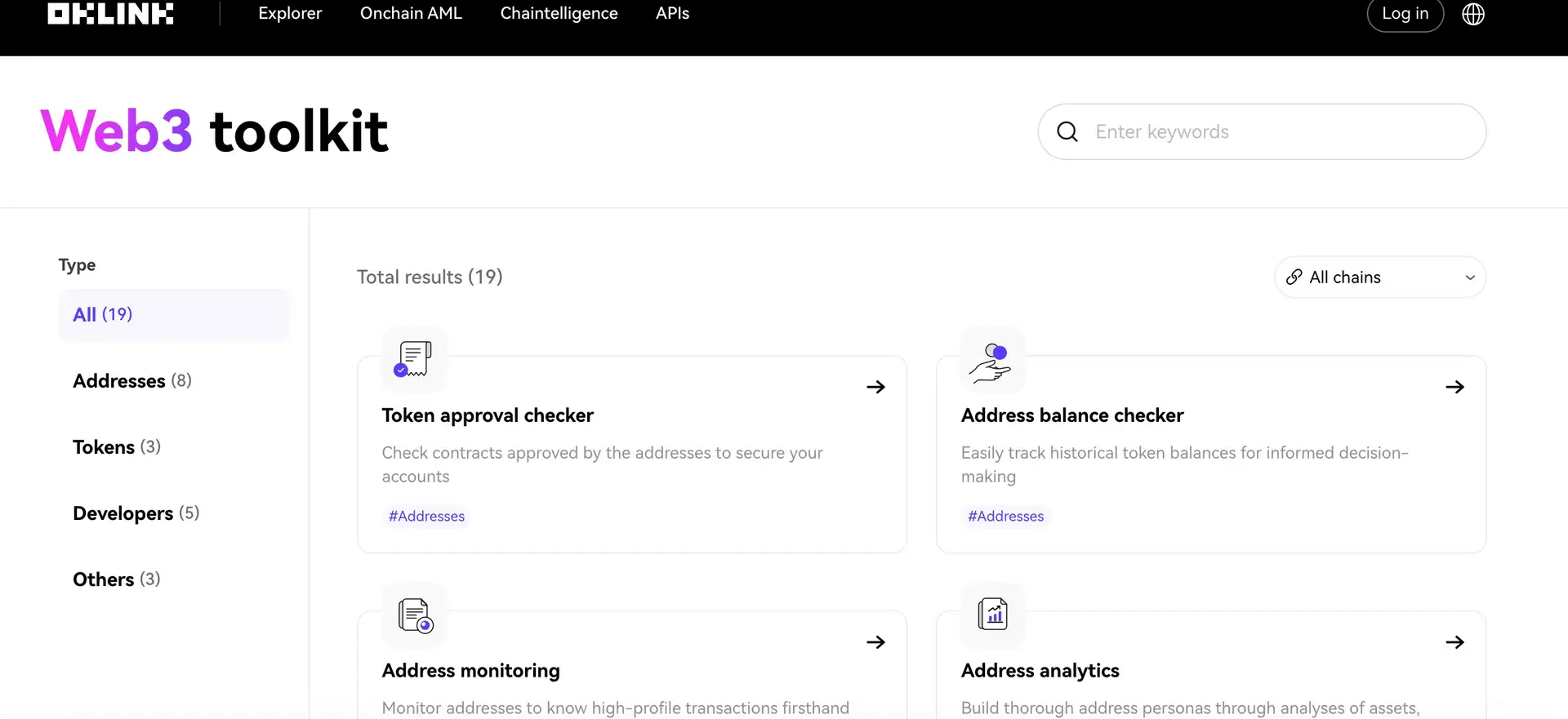Viewport: 1568px width, 719px height.
Task: Click the Address analytics chart icon
Action: [992, 614]
